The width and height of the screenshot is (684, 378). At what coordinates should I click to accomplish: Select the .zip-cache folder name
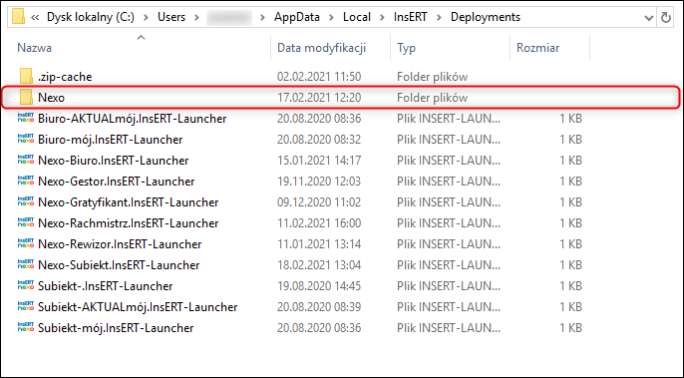tap(65, 77)
